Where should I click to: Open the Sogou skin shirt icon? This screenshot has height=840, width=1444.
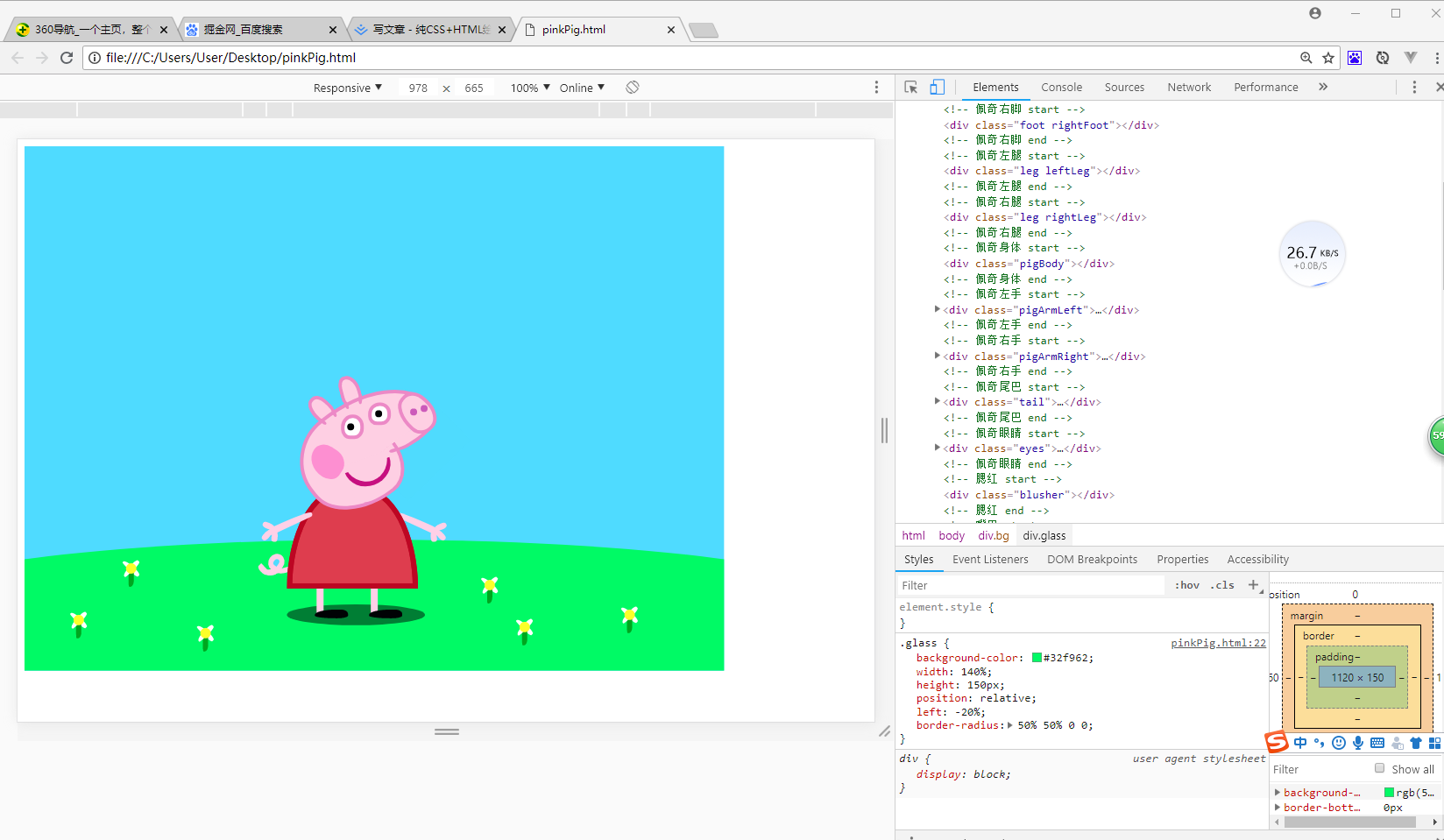click(x=1416, y=743)
